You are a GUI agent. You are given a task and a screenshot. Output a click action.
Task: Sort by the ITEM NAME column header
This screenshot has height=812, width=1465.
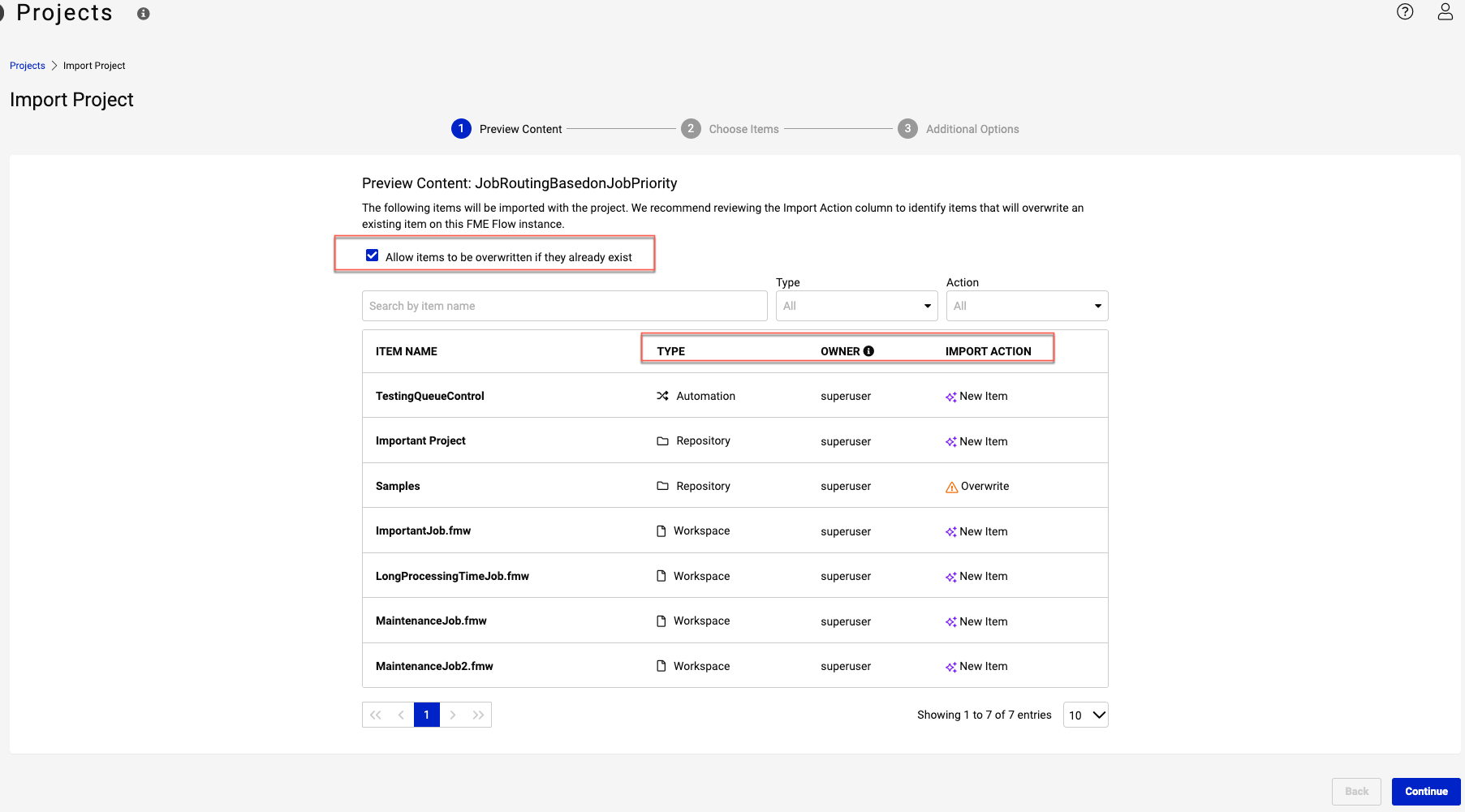[407, 351]
